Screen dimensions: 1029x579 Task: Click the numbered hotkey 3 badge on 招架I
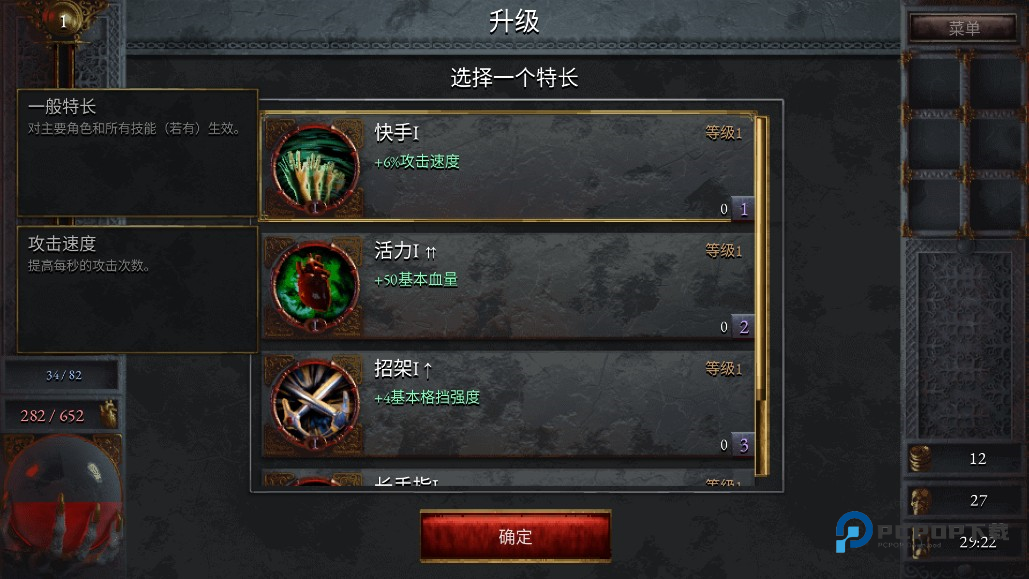743,445
